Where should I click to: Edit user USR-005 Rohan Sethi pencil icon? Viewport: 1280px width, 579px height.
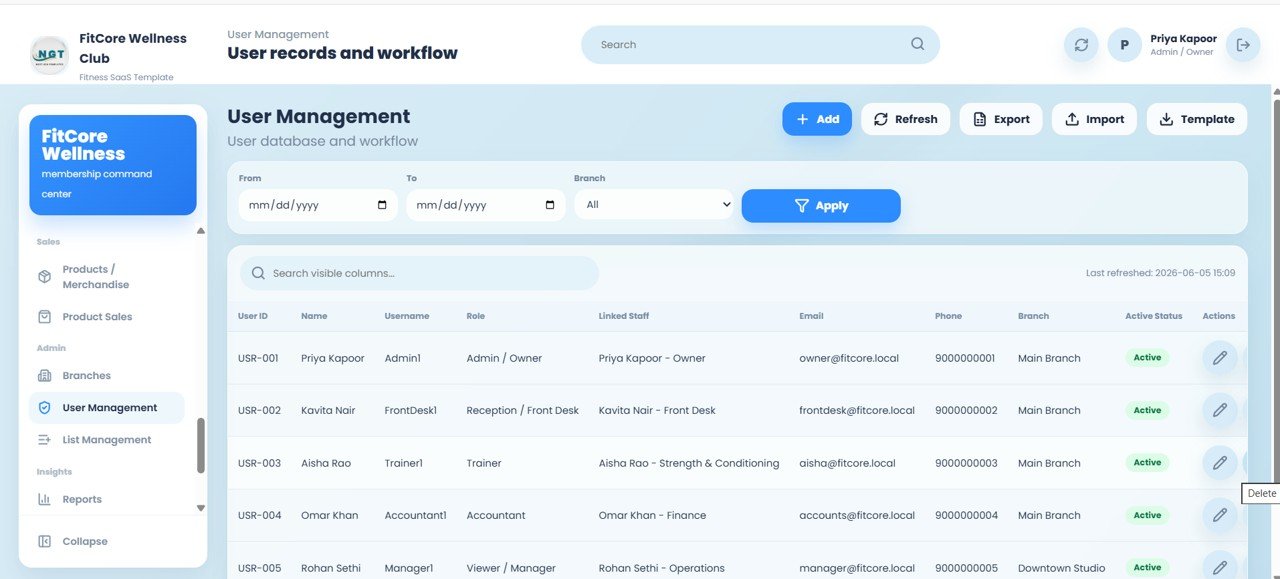coord(1219,567)
